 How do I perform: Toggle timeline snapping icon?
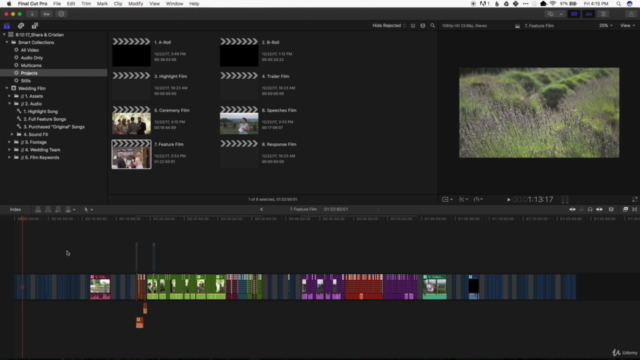tap(599, 209)
